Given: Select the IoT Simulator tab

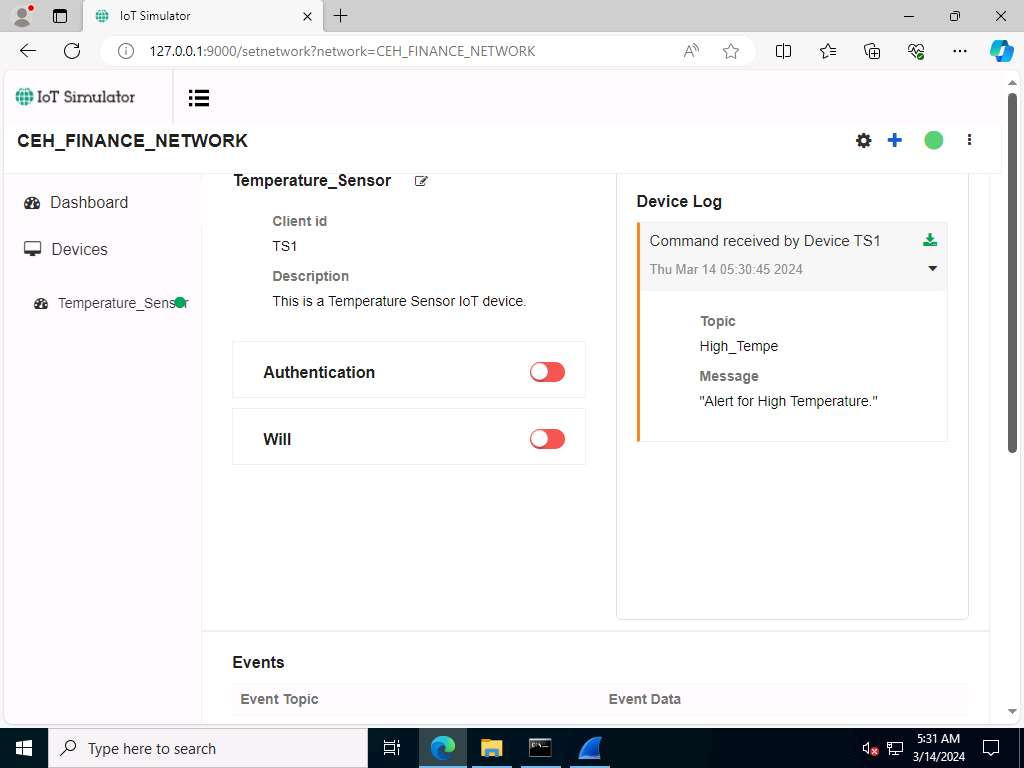Looking at the screenshot, I should (203, 16).
